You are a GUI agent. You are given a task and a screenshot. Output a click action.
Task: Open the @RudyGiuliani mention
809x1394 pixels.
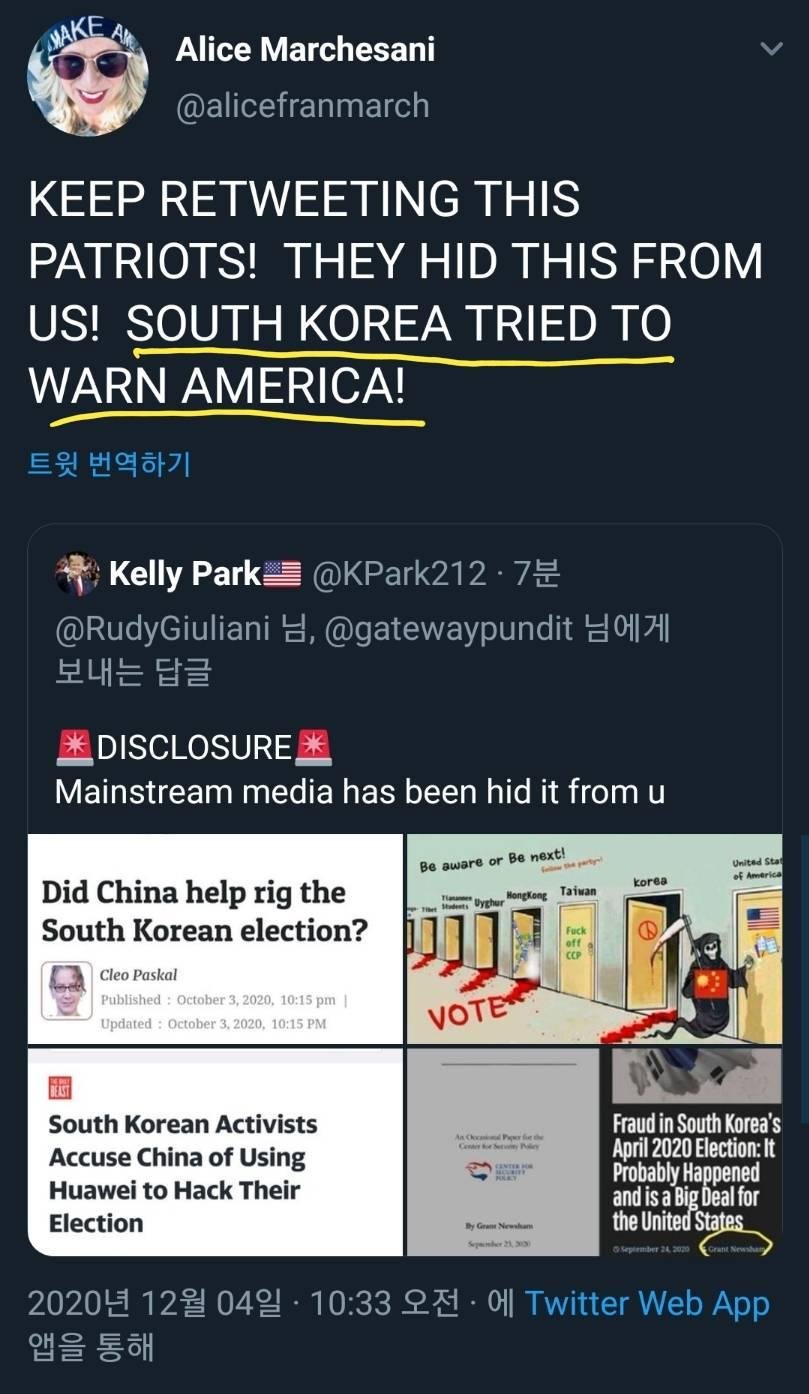click(163, 628)
